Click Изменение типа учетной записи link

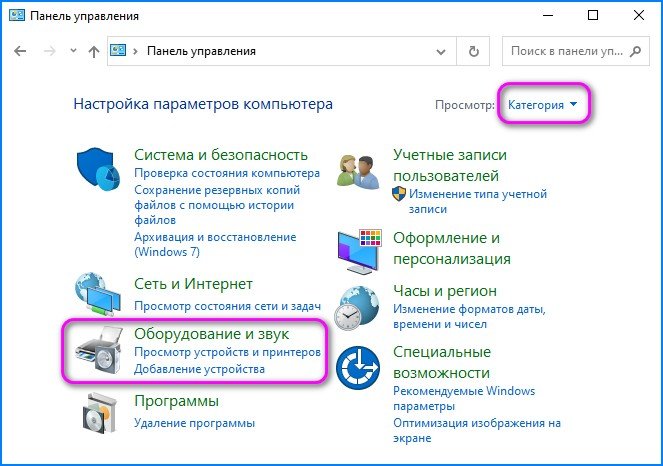click(478, 202)
